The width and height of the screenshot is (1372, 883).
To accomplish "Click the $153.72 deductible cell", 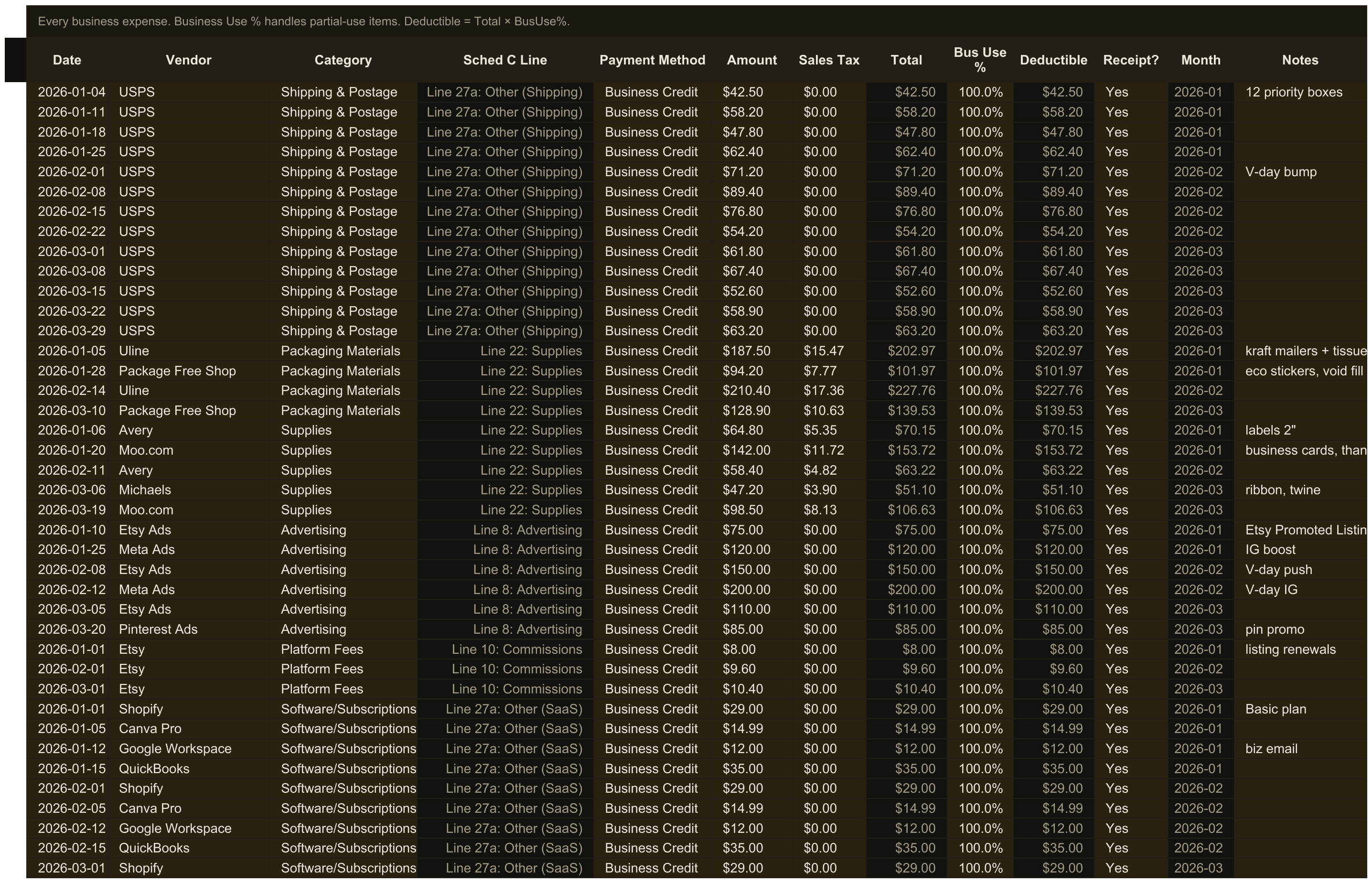I will pos(1053,450).
